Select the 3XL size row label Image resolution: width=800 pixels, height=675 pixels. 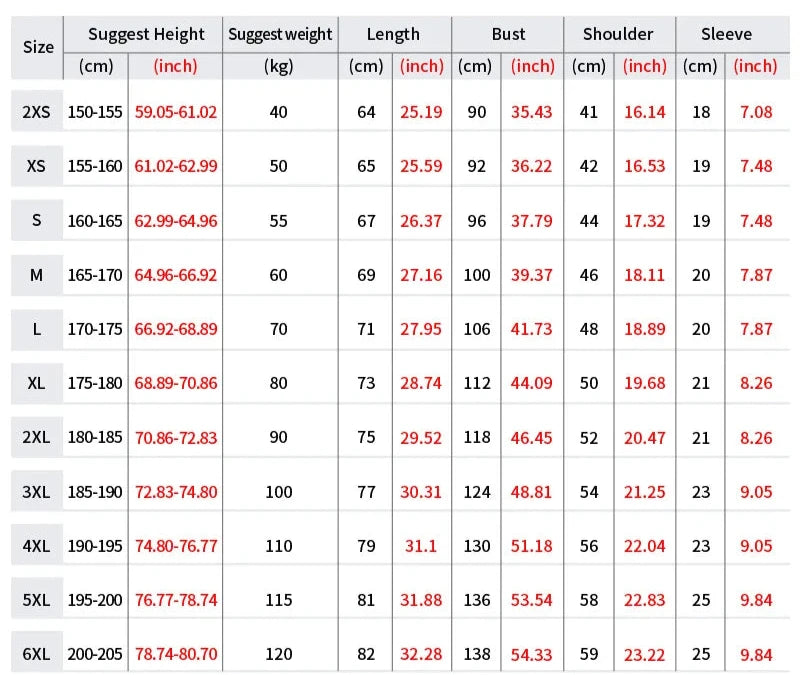coord(36,491)
